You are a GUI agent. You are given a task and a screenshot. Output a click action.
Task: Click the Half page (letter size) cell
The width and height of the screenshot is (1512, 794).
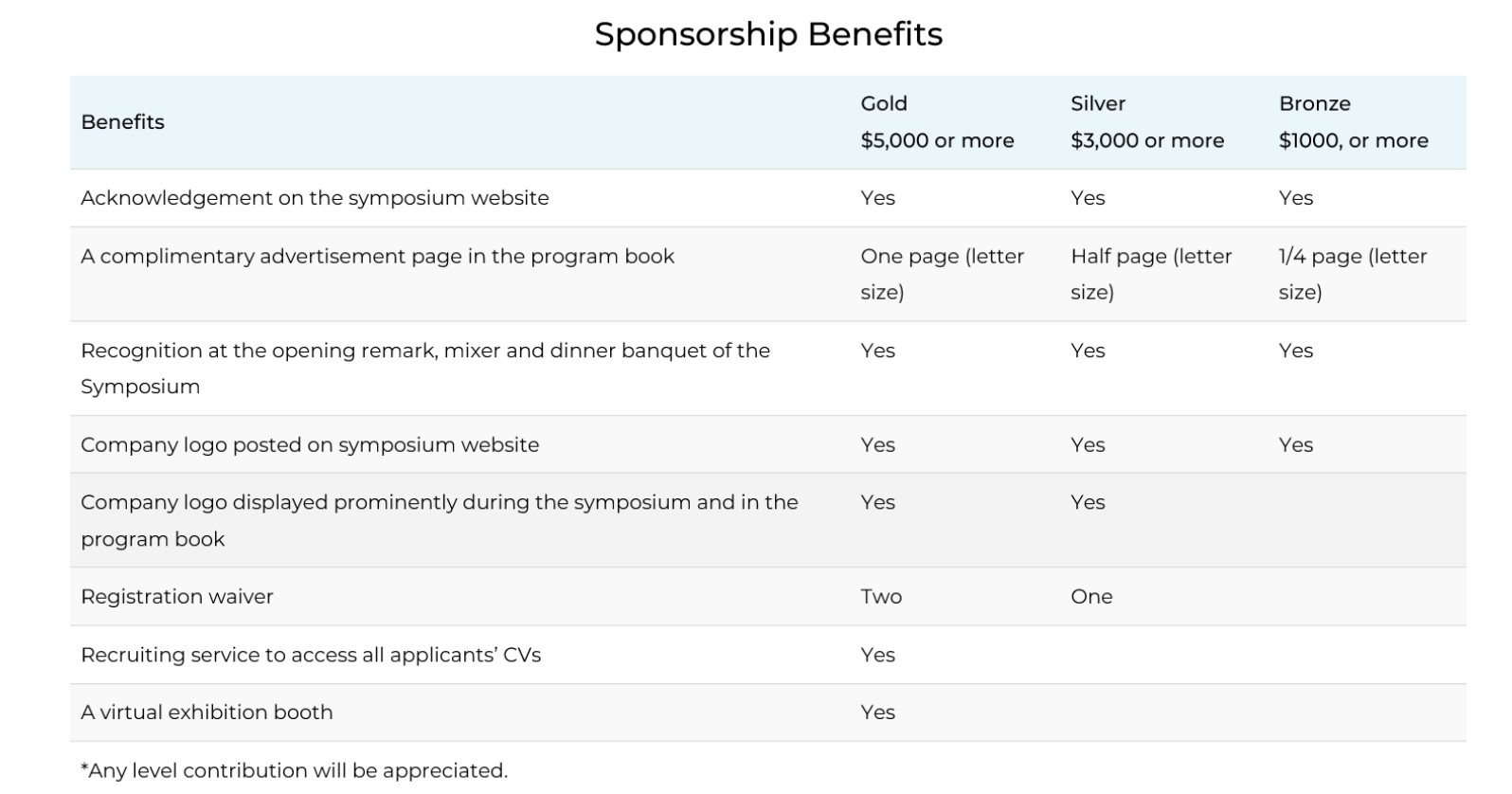1150,274
